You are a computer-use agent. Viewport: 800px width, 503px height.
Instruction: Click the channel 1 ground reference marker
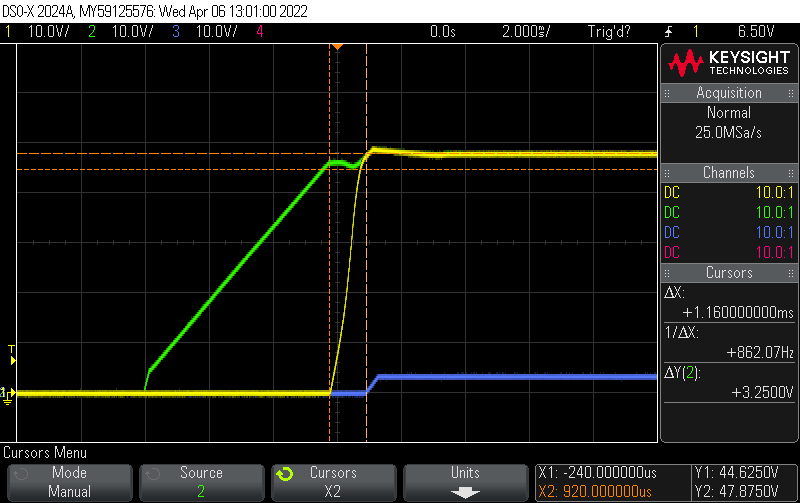[7, 393]
